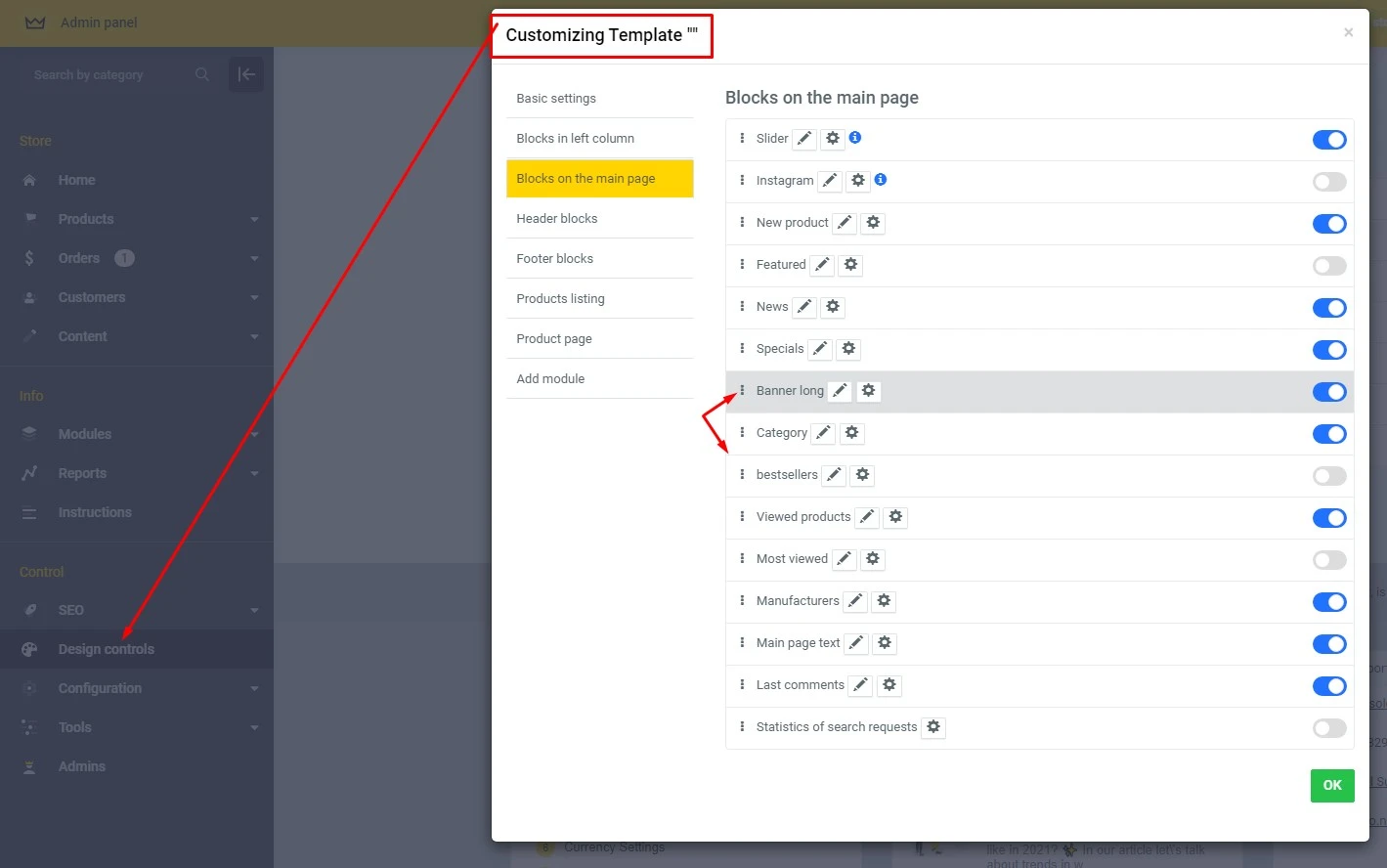Image resolution: width=1387 pixels, height=868 pixels.
Task: Open gear settings for Instagram block
Action: tap(858, 181)
